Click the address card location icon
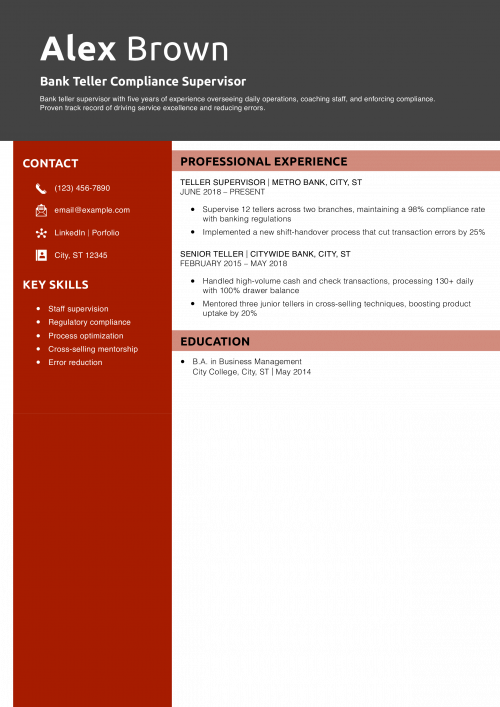This screenshot has width=500, height=707. 41,255
